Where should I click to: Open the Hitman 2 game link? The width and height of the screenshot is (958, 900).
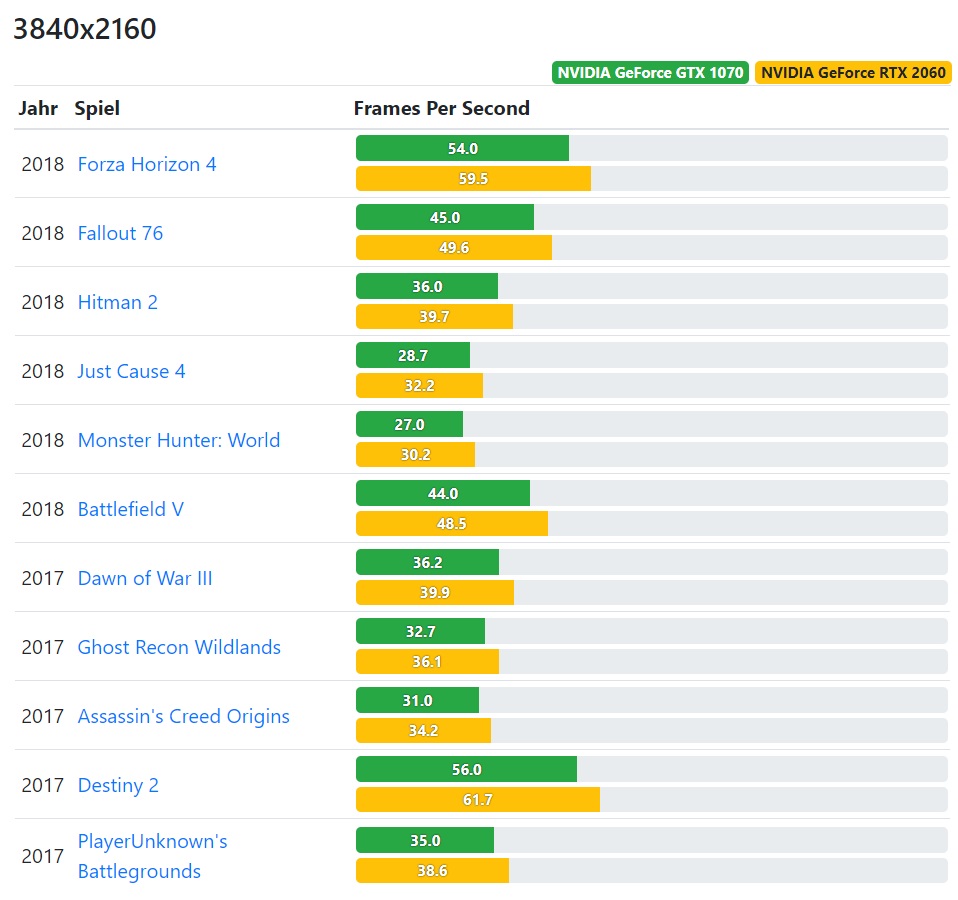117,302
